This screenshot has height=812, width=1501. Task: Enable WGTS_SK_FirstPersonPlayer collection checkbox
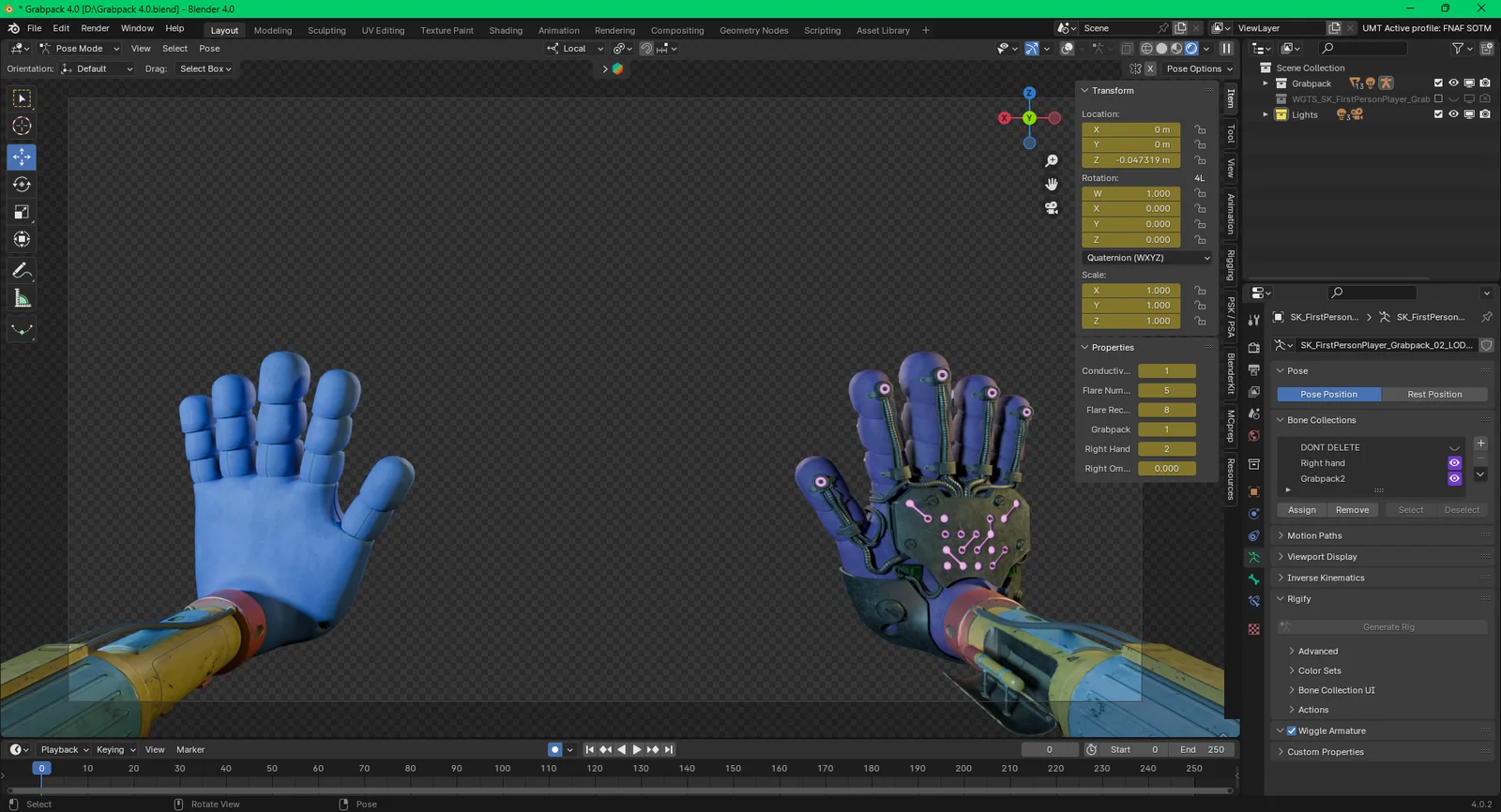tap(1438, 98)
